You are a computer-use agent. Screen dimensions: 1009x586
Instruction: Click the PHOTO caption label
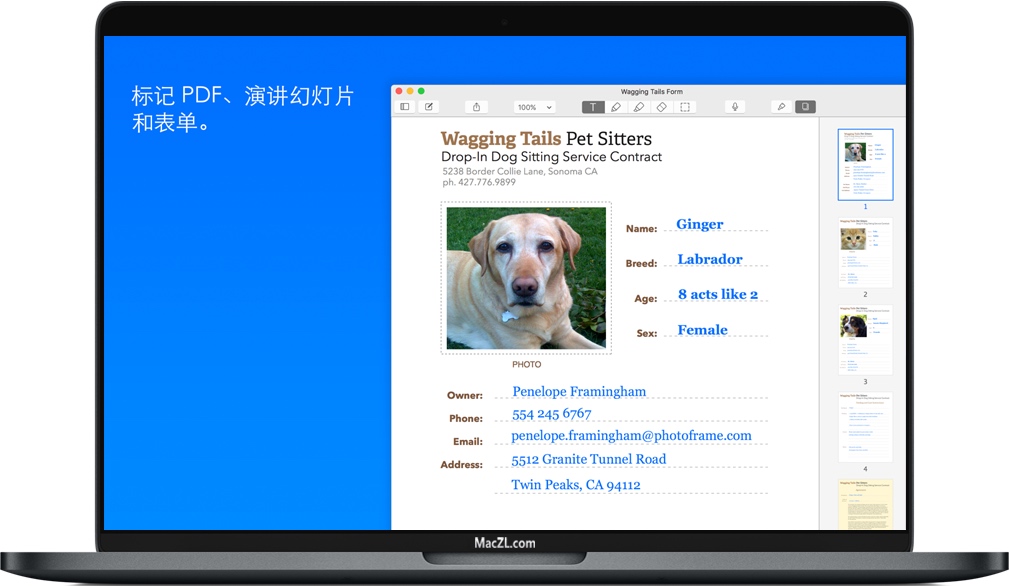click(526, 364)
